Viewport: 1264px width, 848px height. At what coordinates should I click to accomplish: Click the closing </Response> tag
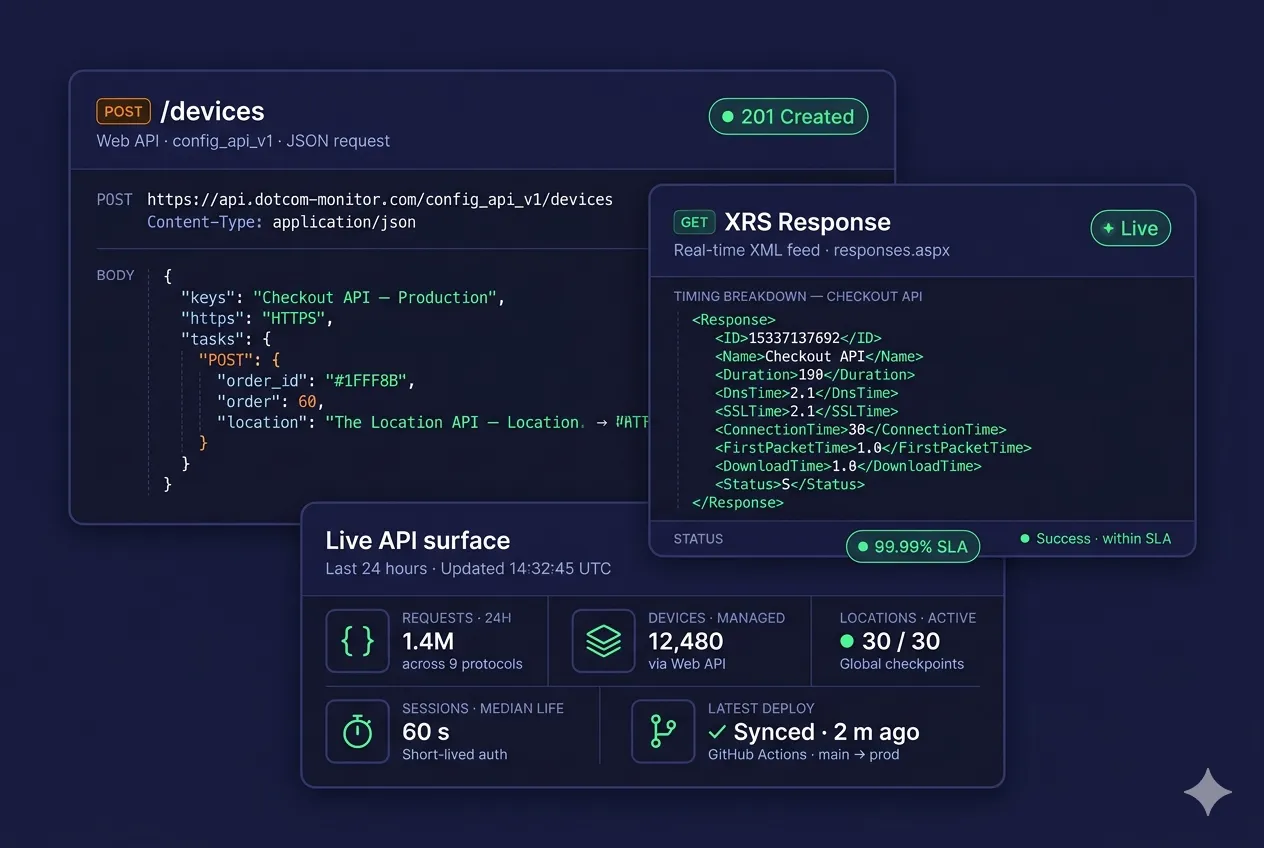click(738, 502)
